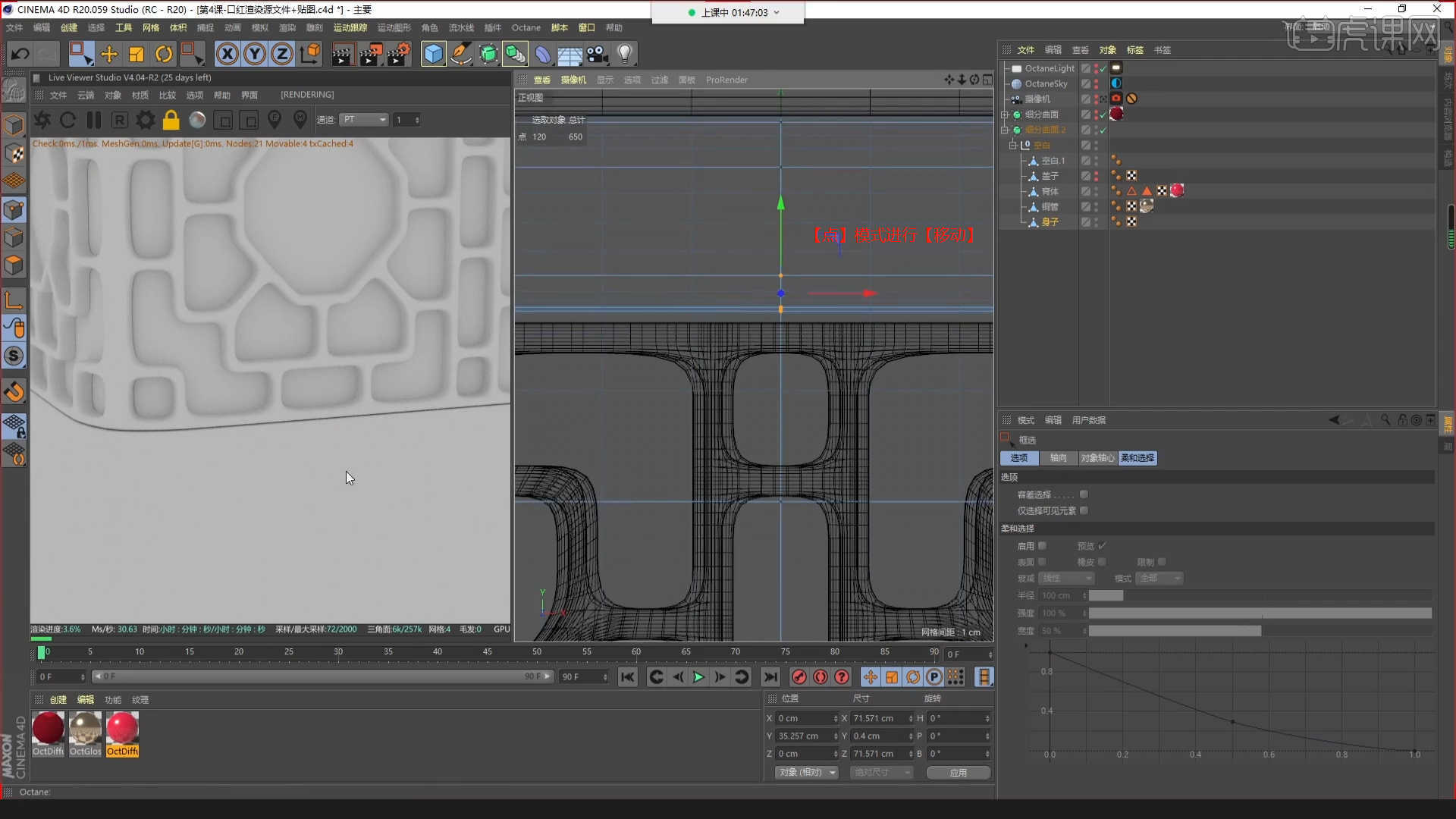Toggle soft selection restrict checkbox
Viewport: 1456px width, 819px height.
1162,562
